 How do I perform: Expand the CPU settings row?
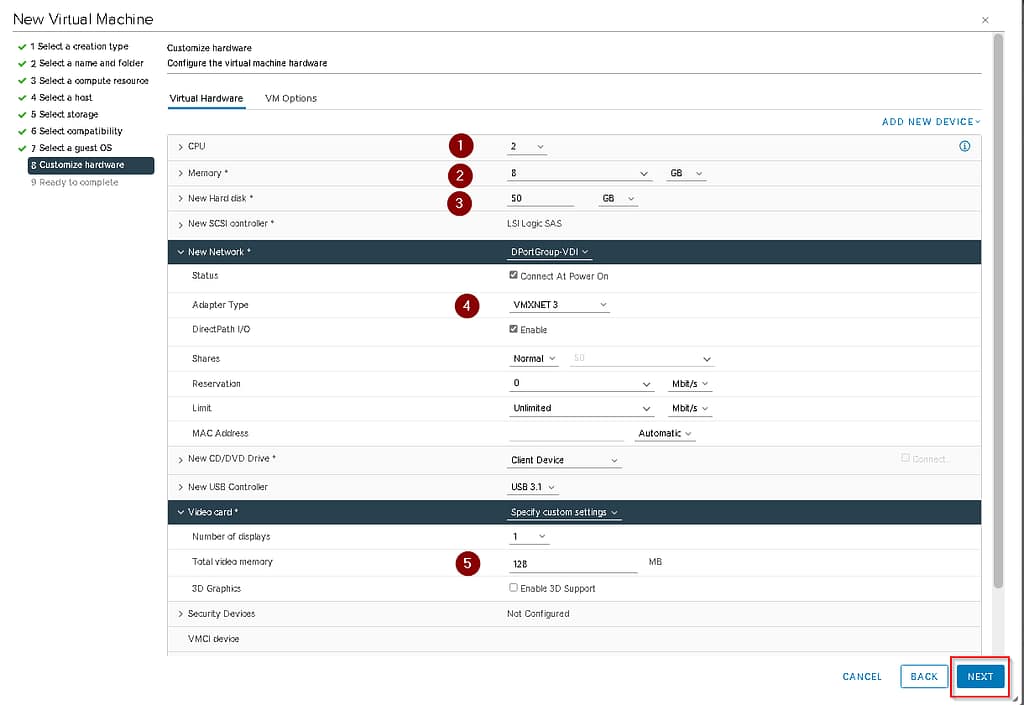pyautogui.click(x=180, y=147)
